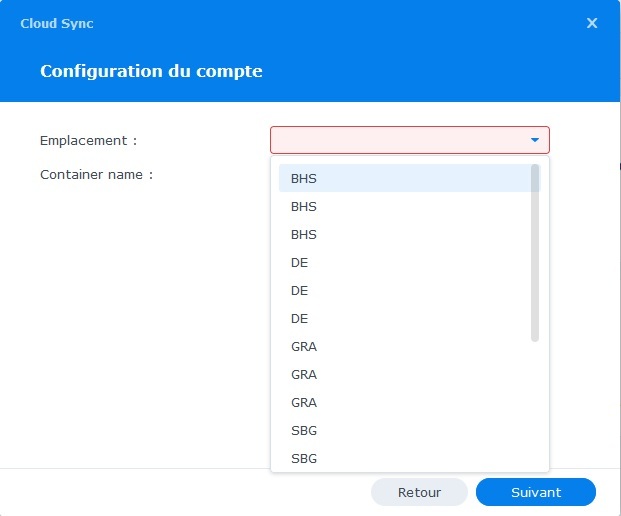The width and height of the screenshot is (621, 516).
Task: Pick the third BHS location
Action: (x=304, y=235)
